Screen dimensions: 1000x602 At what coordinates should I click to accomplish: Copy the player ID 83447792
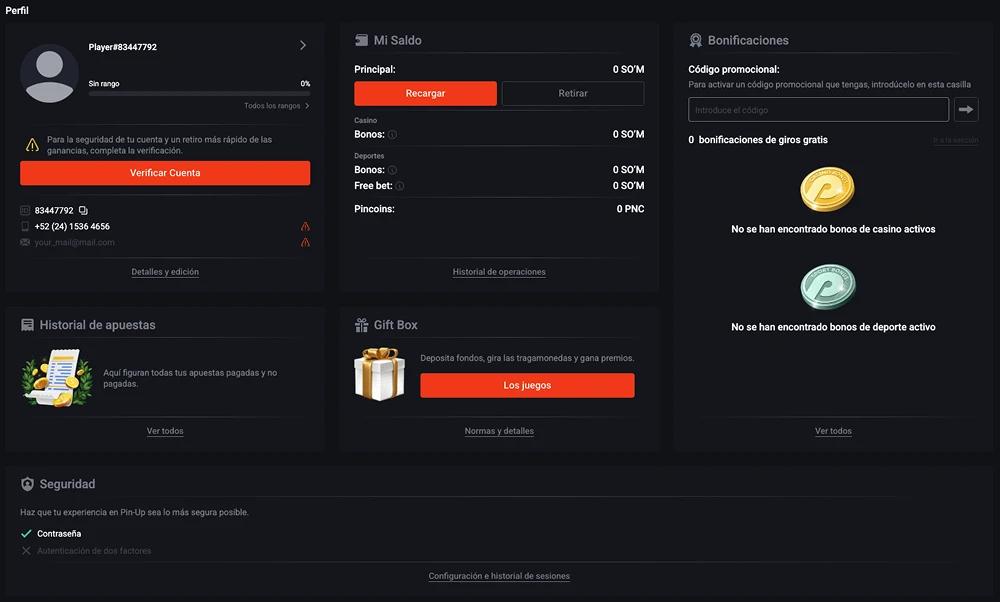click(83, 211)
